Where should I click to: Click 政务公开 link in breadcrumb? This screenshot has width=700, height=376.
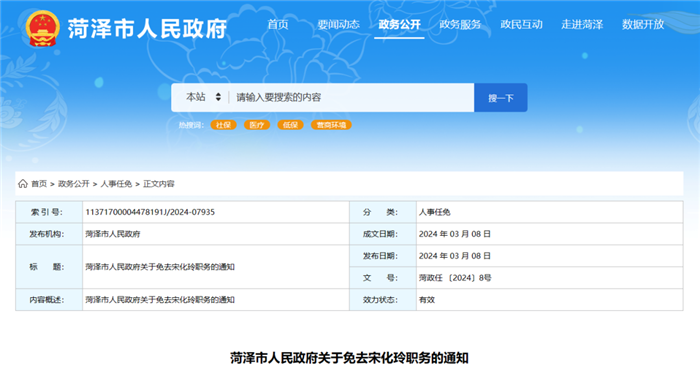pos(74,184)
